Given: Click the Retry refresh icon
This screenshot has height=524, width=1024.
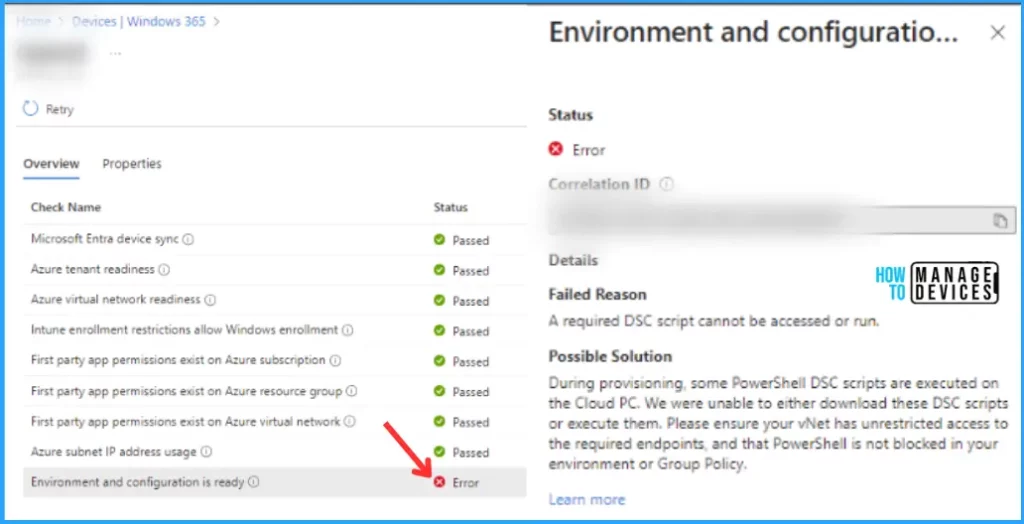Looking at the screenshot, I should pos(31,108).
